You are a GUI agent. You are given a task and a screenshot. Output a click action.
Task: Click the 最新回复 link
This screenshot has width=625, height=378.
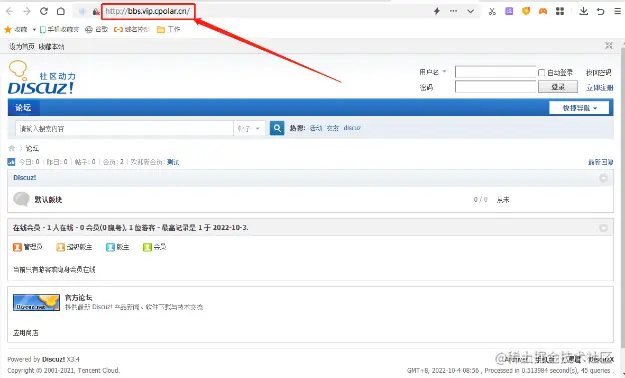coord(600,162)
